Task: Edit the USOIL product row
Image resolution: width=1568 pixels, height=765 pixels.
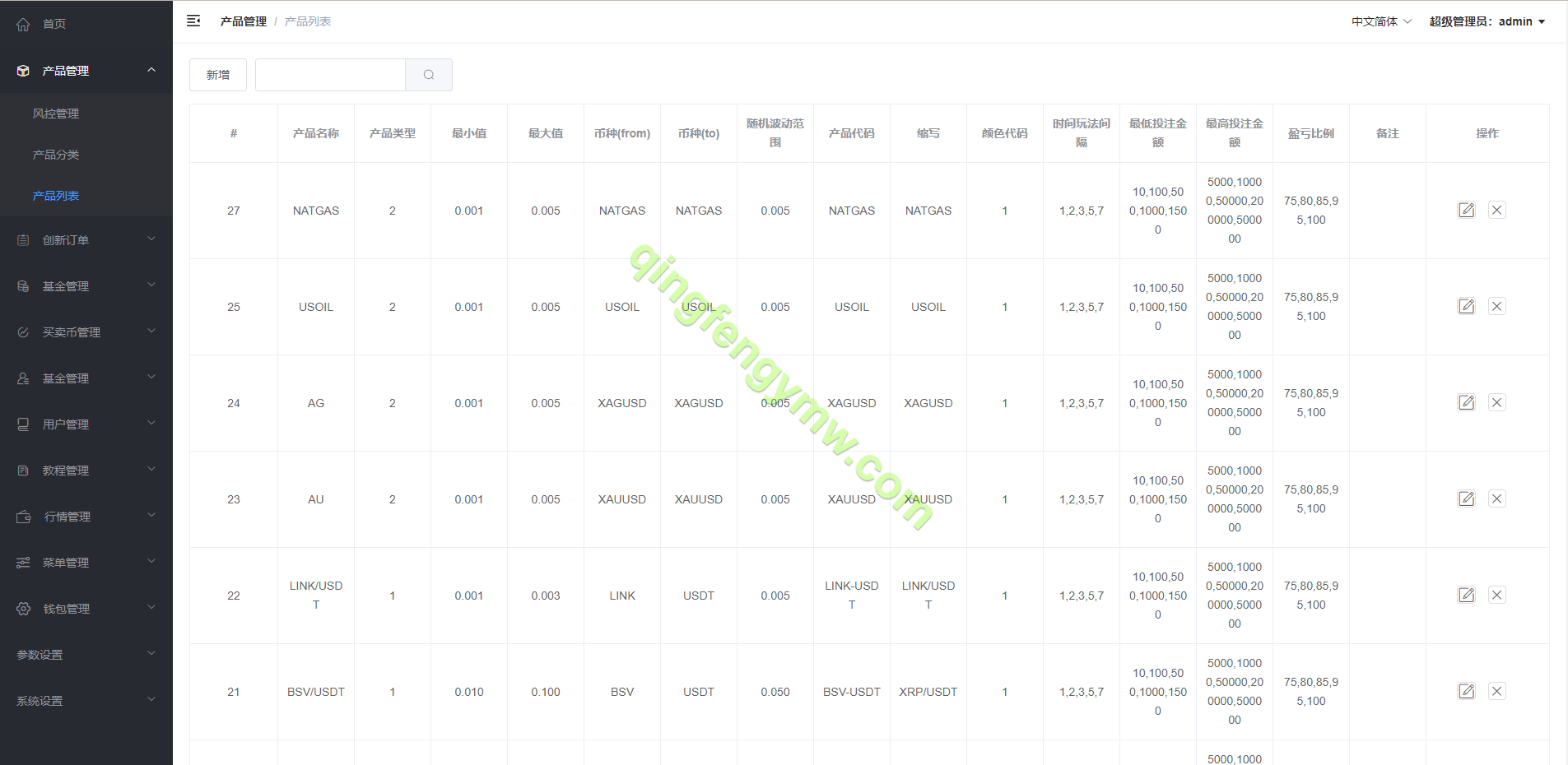Action: click(1467, 306)
